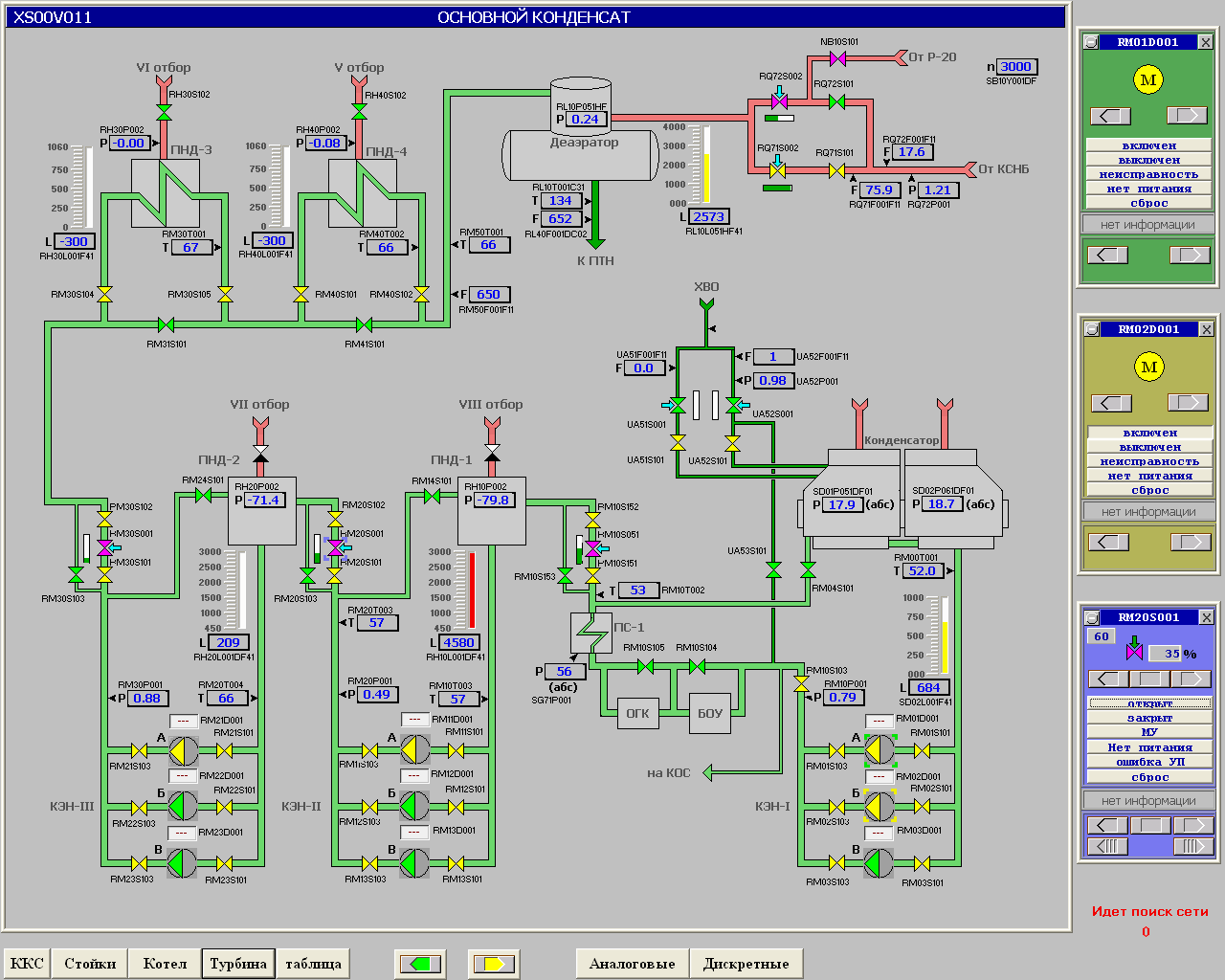Viewport: 1225px width, 980px height.
Task: Click неисправность in the RM01D001 panel
Action: [x=1149, y=174]
